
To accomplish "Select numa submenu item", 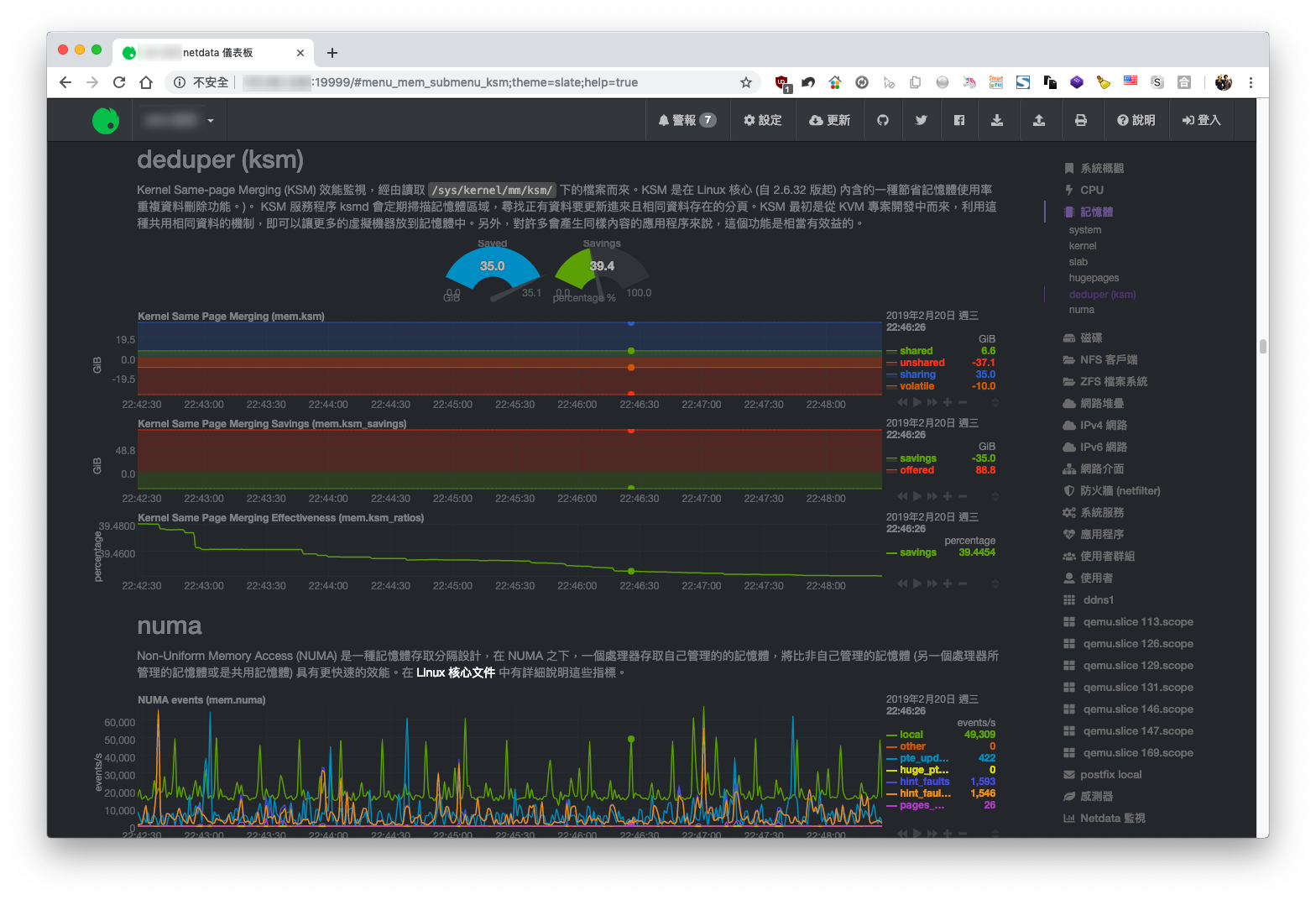I will point(1082,310).
